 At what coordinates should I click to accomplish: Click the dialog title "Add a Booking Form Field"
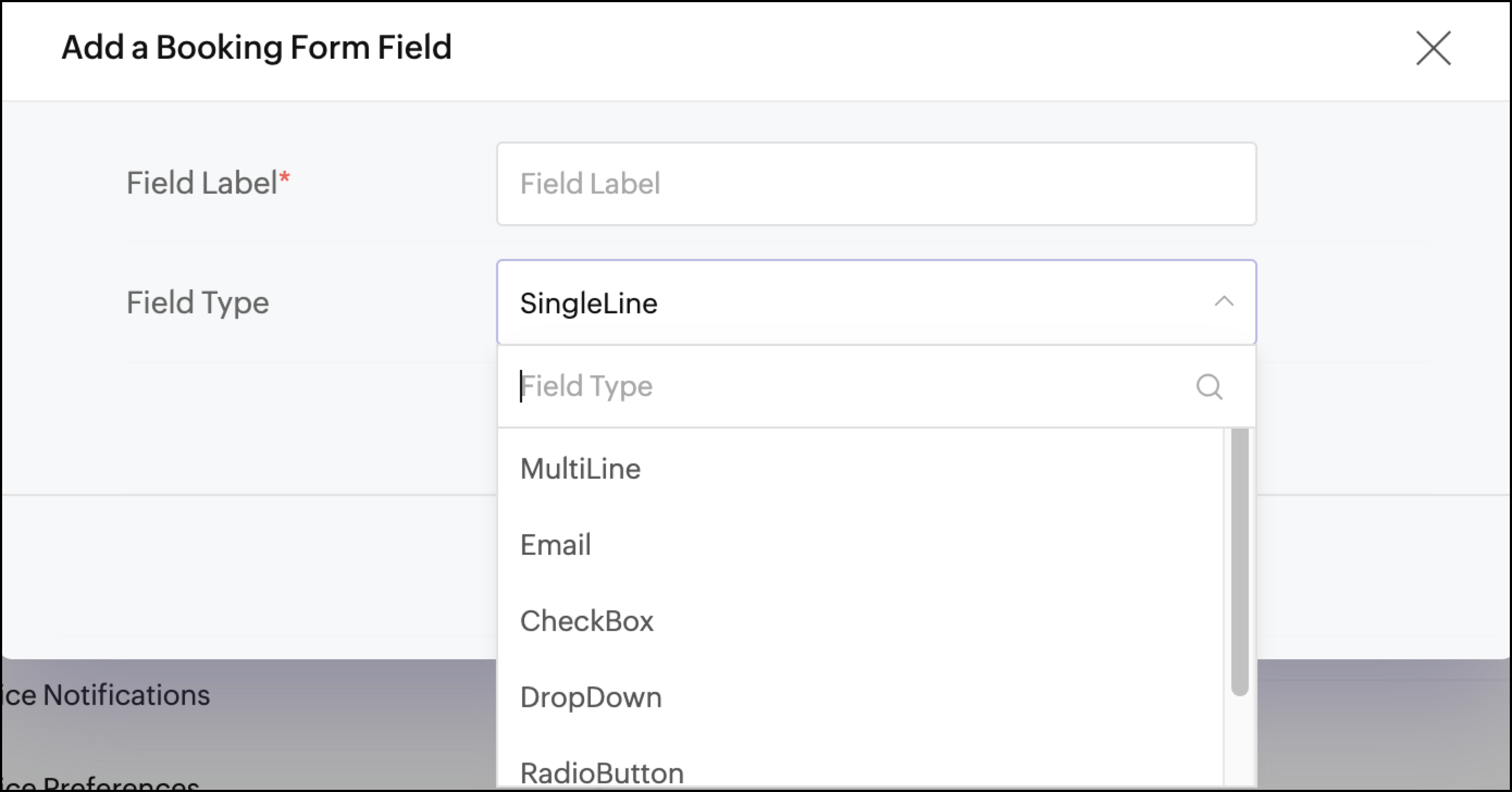tap(257, 47)
